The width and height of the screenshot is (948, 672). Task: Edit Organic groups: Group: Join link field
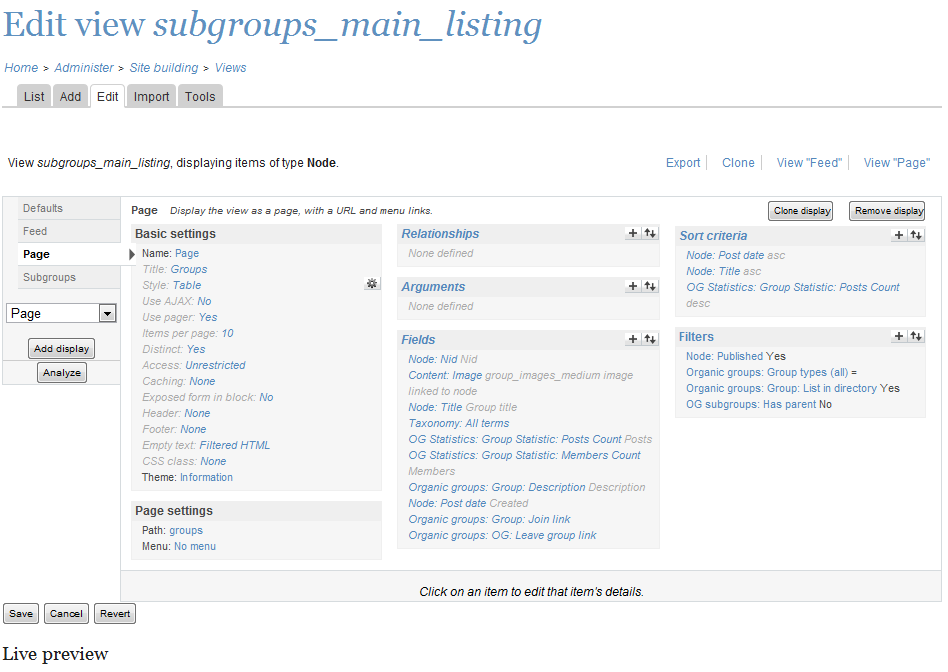tap(489, 519)
